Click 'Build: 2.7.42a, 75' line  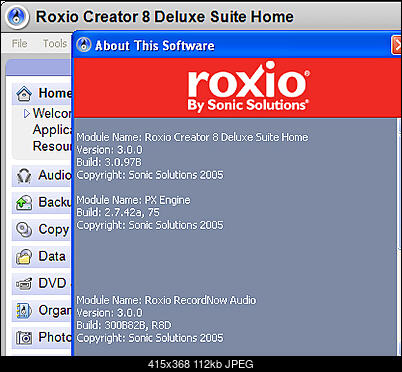[x=118, y=212]
